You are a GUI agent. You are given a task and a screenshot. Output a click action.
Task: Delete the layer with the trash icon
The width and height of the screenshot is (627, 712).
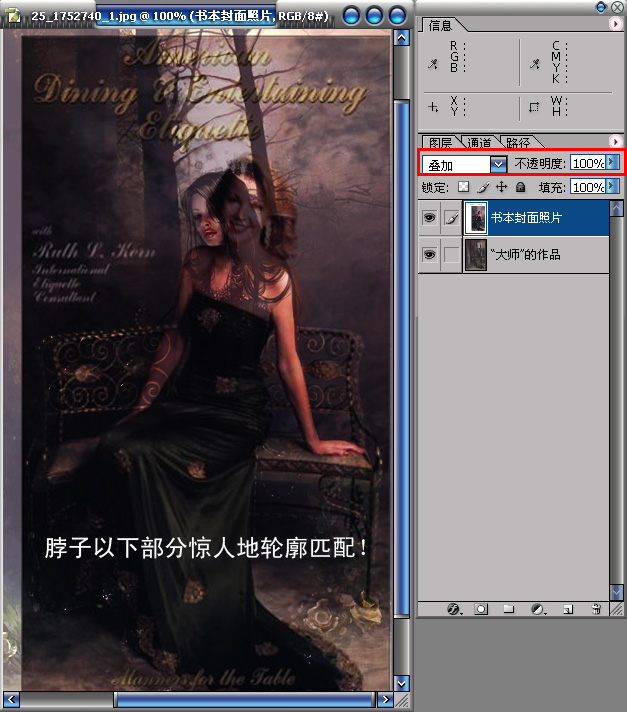(597, 609)
